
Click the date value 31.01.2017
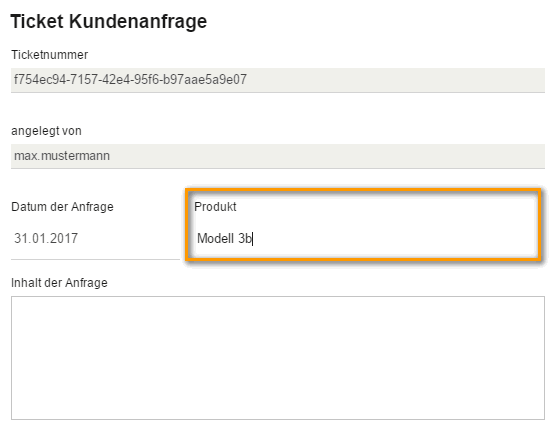click(46, 238)
